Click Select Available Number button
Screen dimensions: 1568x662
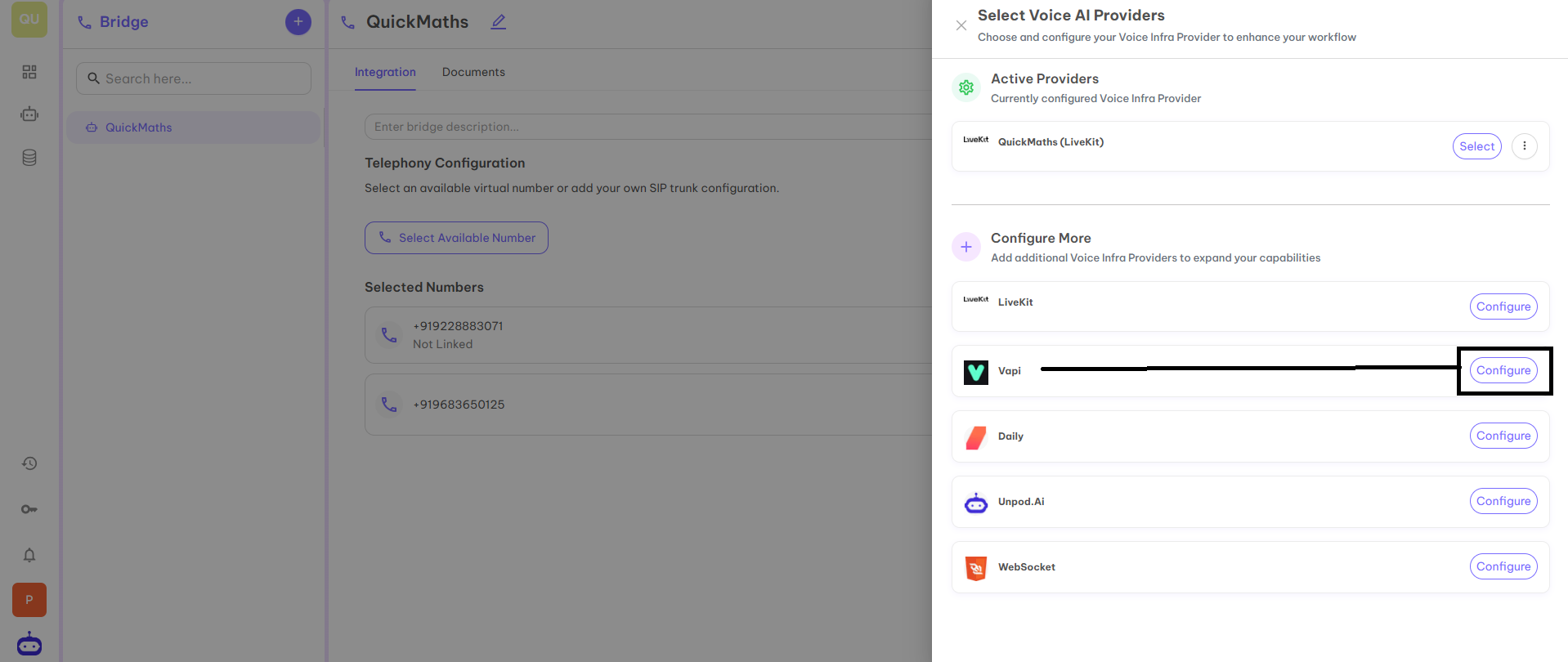(x=456, y=238)
